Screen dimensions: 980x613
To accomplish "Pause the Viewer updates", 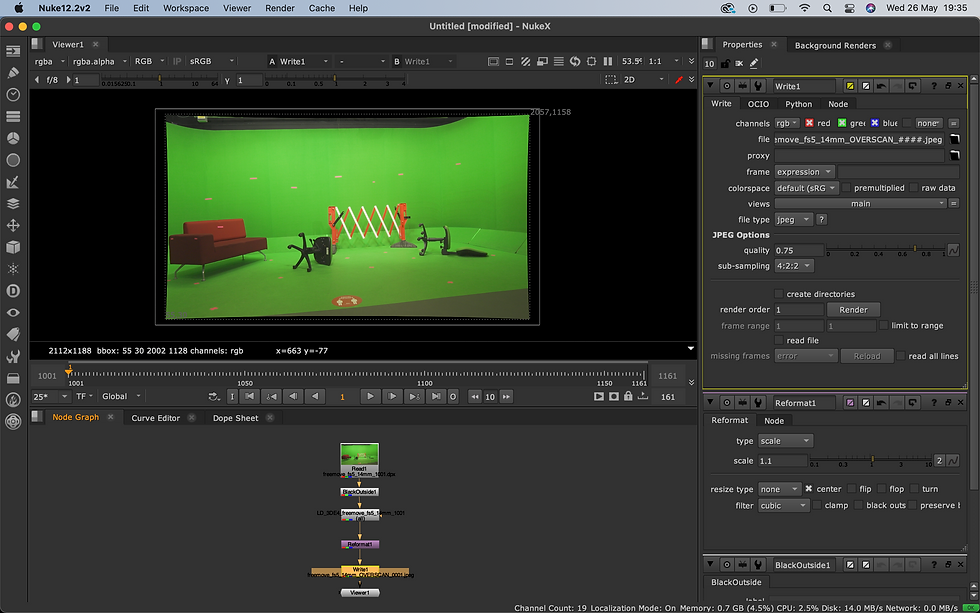I will [608, 61].
